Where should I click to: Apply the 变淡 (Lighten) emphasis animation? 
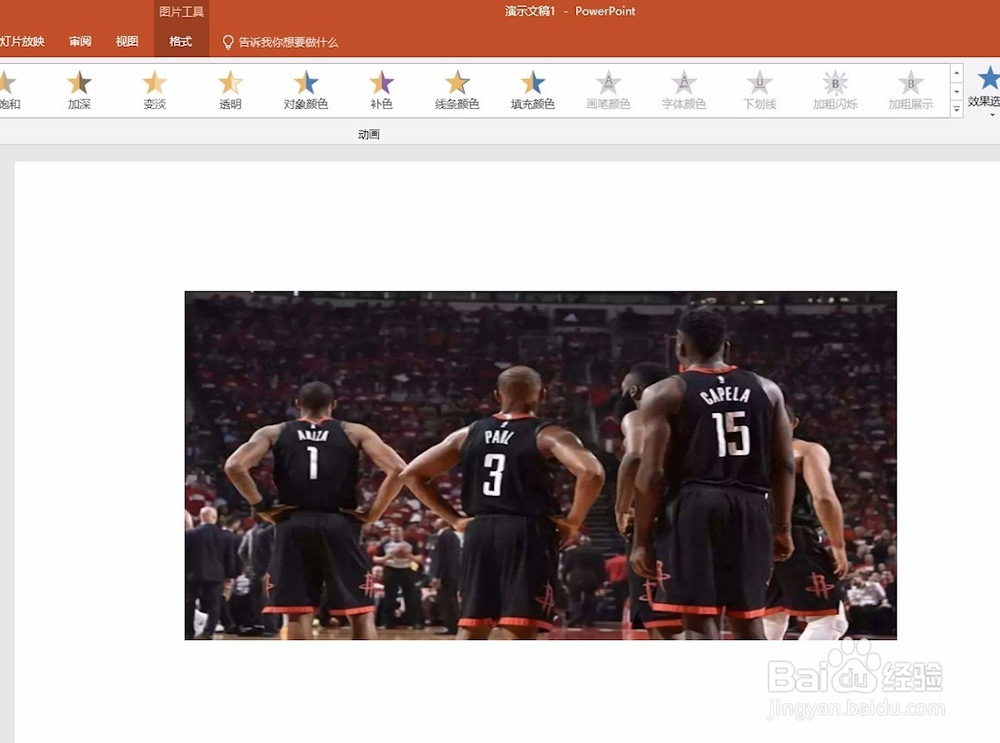154,90
